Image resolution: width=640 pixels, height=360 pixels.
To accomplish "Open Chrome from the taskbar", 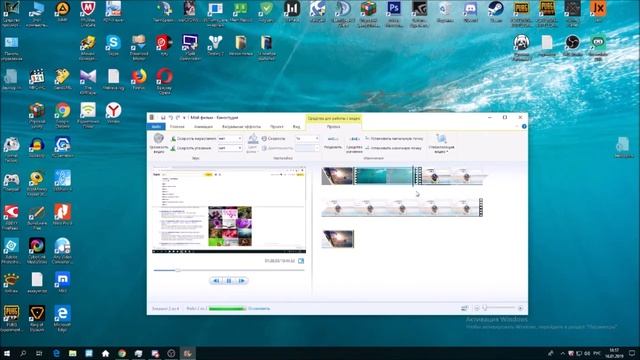I will 122,353.
